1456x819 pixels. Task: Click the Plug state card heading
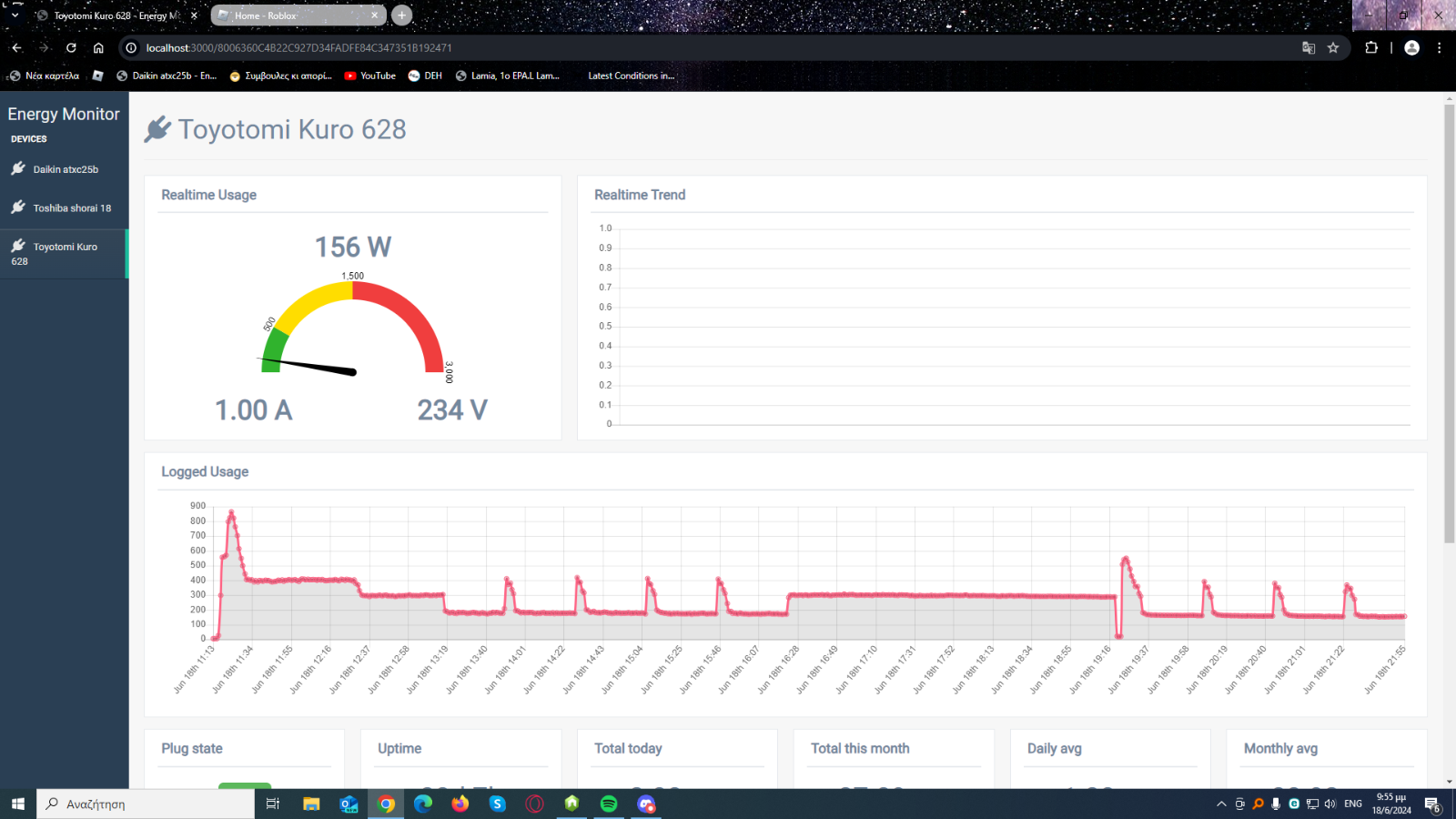pos(192,748)
